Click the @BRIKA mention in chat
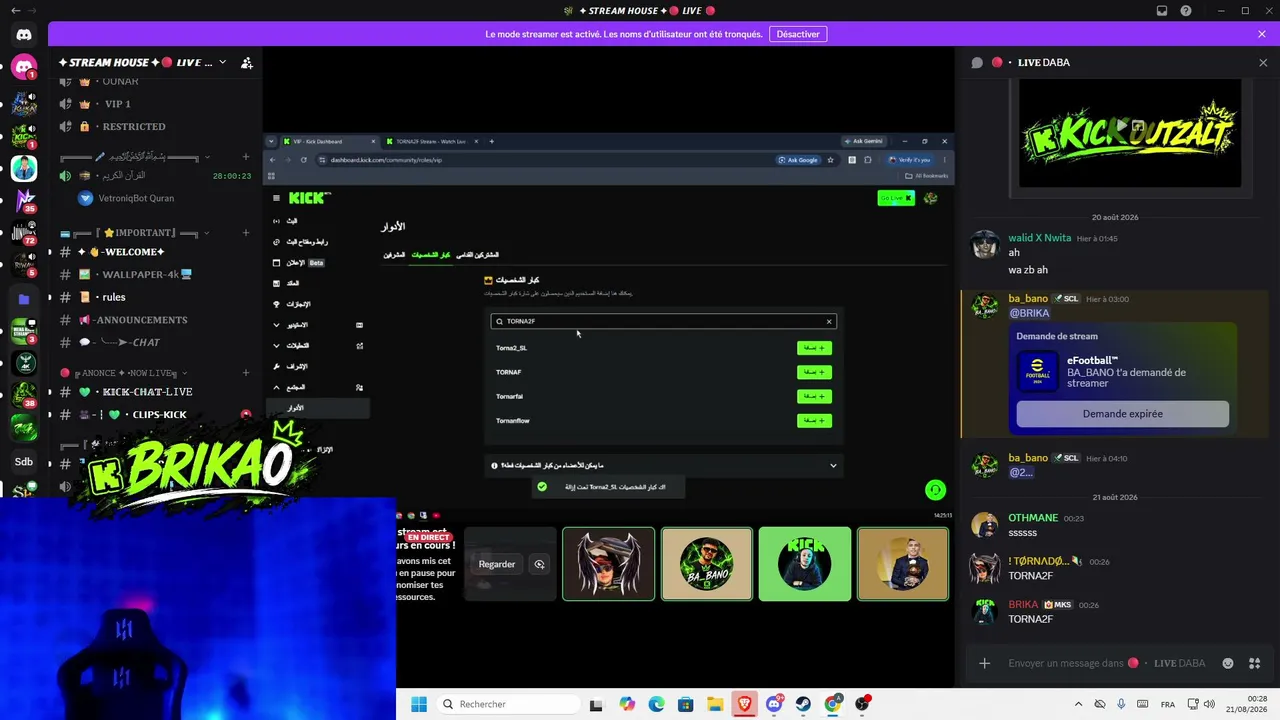The image size is (1280, 720). [x=1029, y=313]
